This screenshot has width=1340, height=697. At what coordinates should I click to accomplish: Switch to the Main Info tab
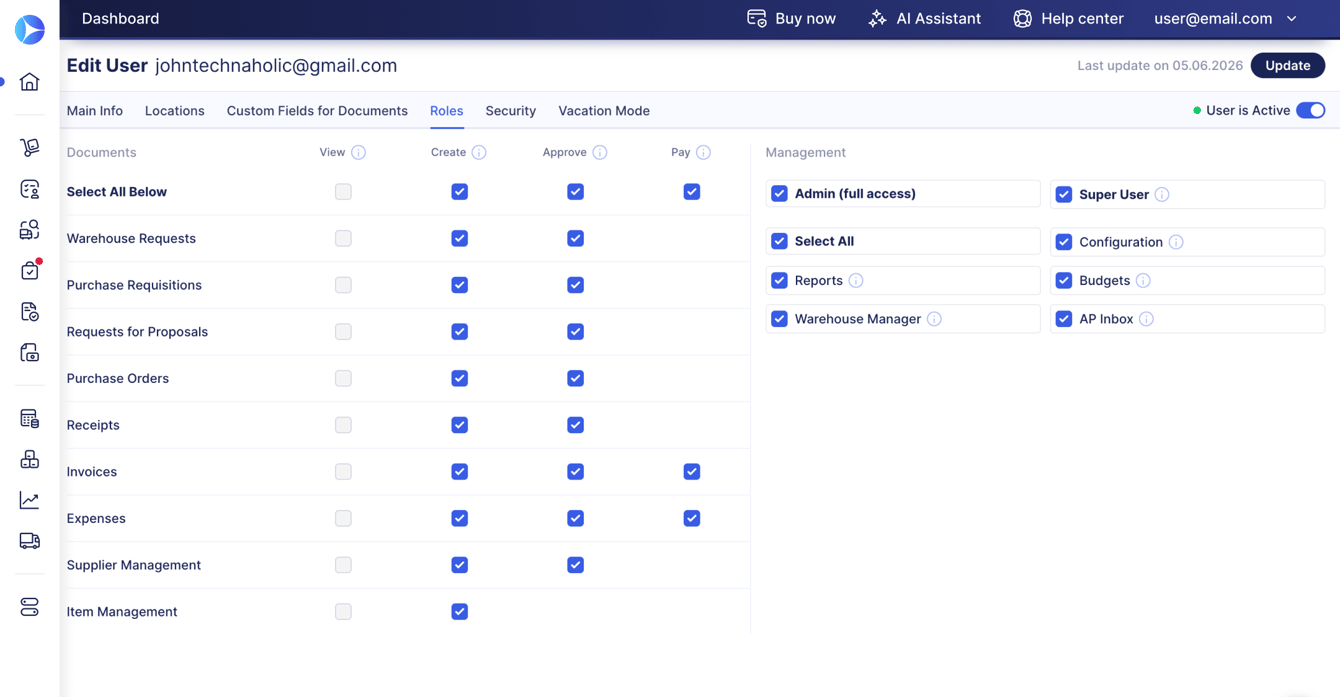tap(95, 111)
